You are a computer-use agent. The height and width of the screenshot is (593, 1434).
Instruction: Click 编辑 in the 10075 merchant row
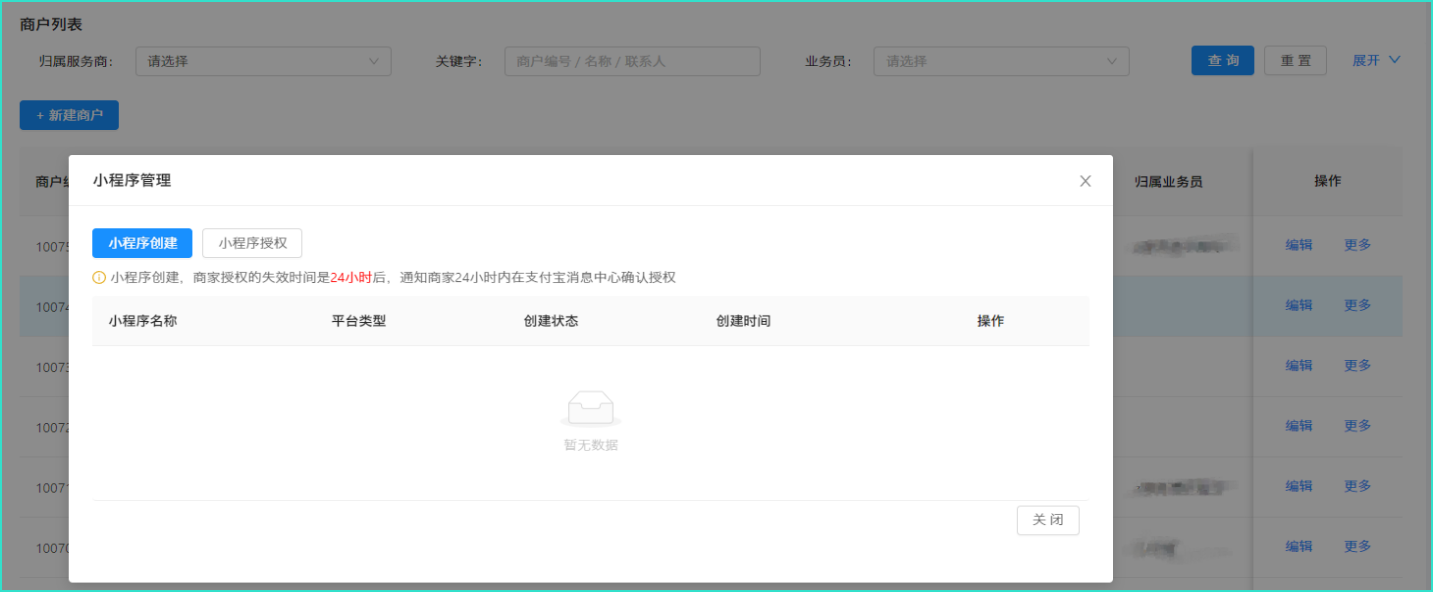(1298, 245)
